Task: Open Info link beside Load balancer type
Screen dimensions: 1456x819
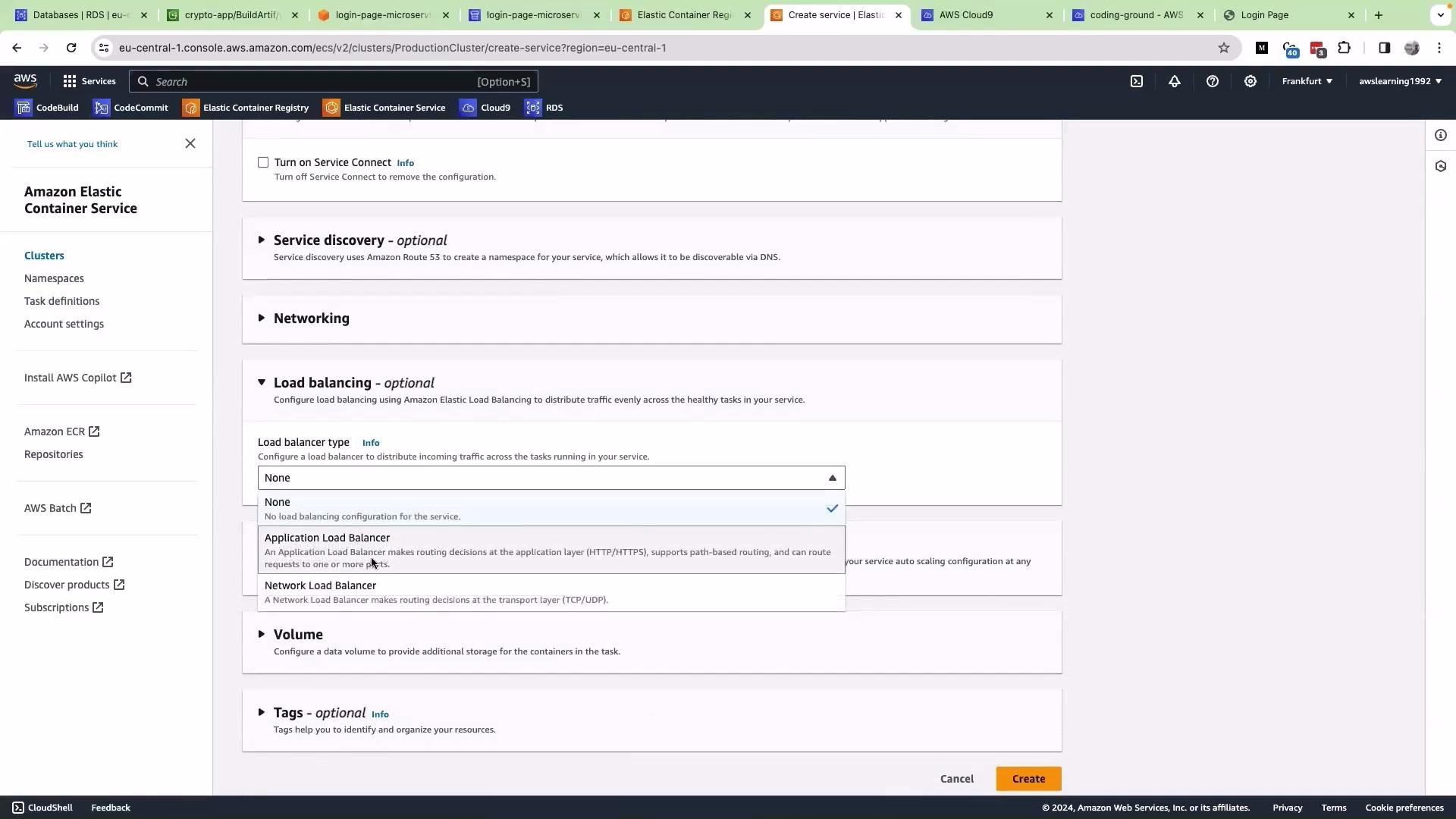Action: pyautogui.click(x=371, y=443)
